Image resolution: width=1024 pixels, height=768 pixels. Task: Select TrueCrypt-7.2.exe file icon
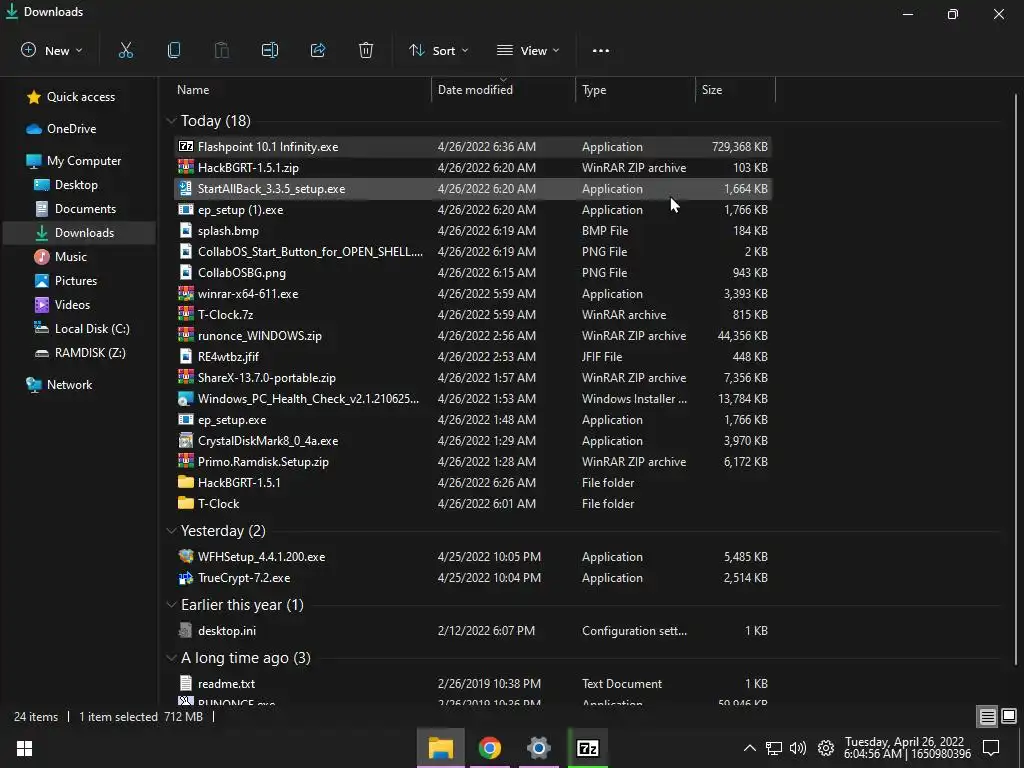tap(185, 578)
